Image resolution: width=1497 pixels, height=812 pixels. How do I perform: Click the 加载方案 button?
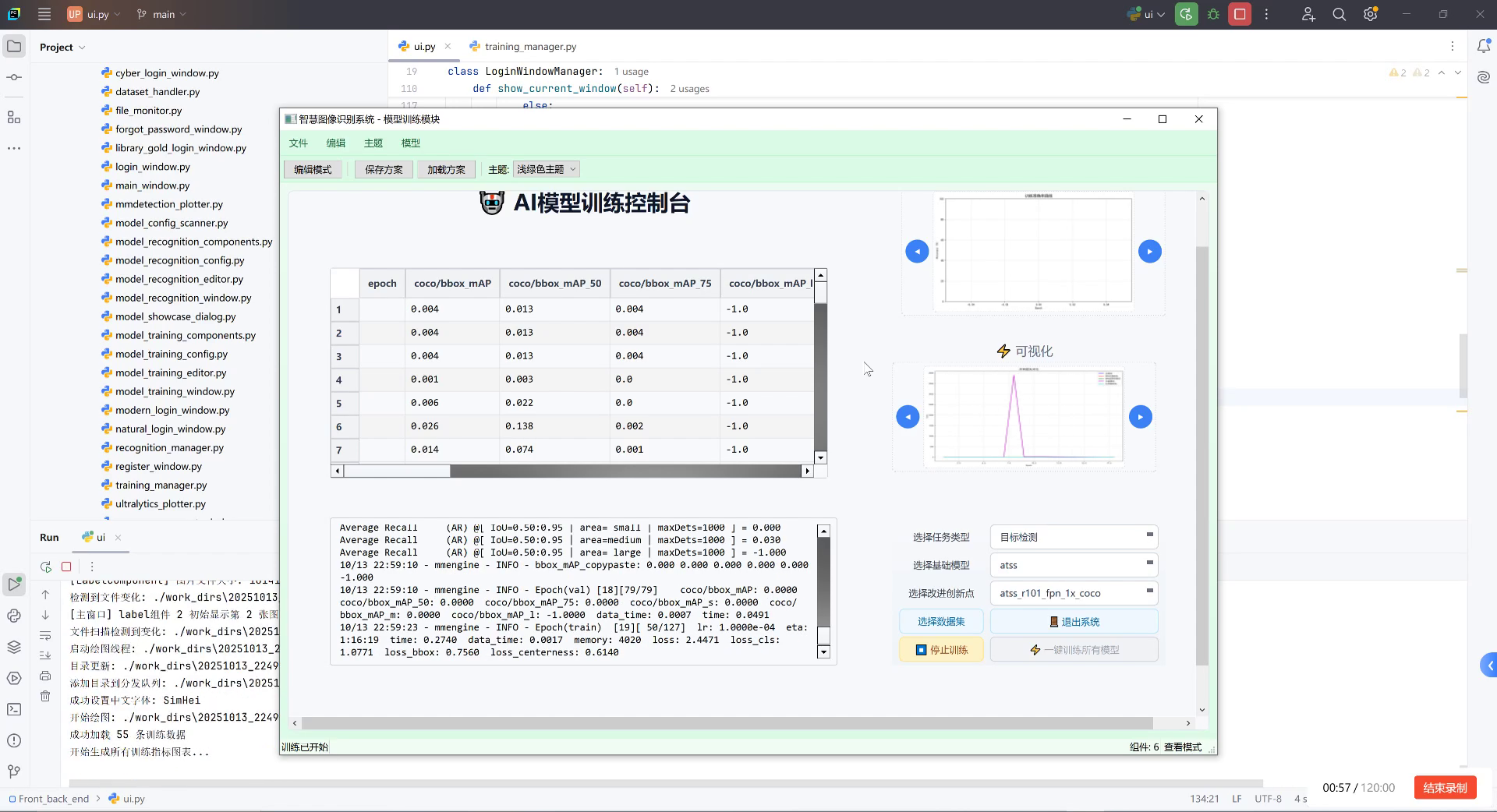click(446, 169)
